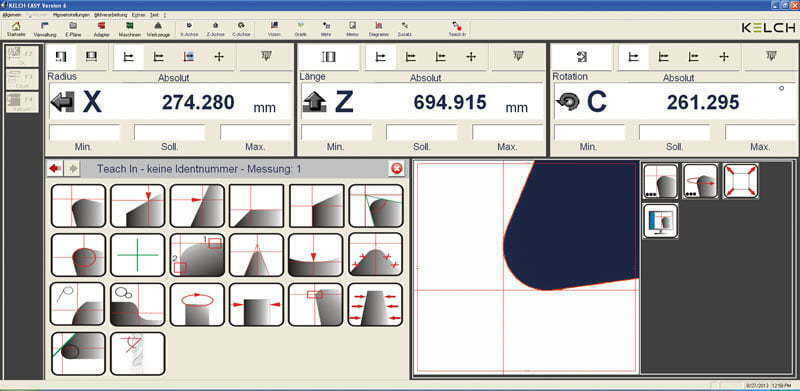Toggle the C axis rotation mode icon
This screenshot has height=391, width=800.
pyautogui.click(x=581, y=57)
